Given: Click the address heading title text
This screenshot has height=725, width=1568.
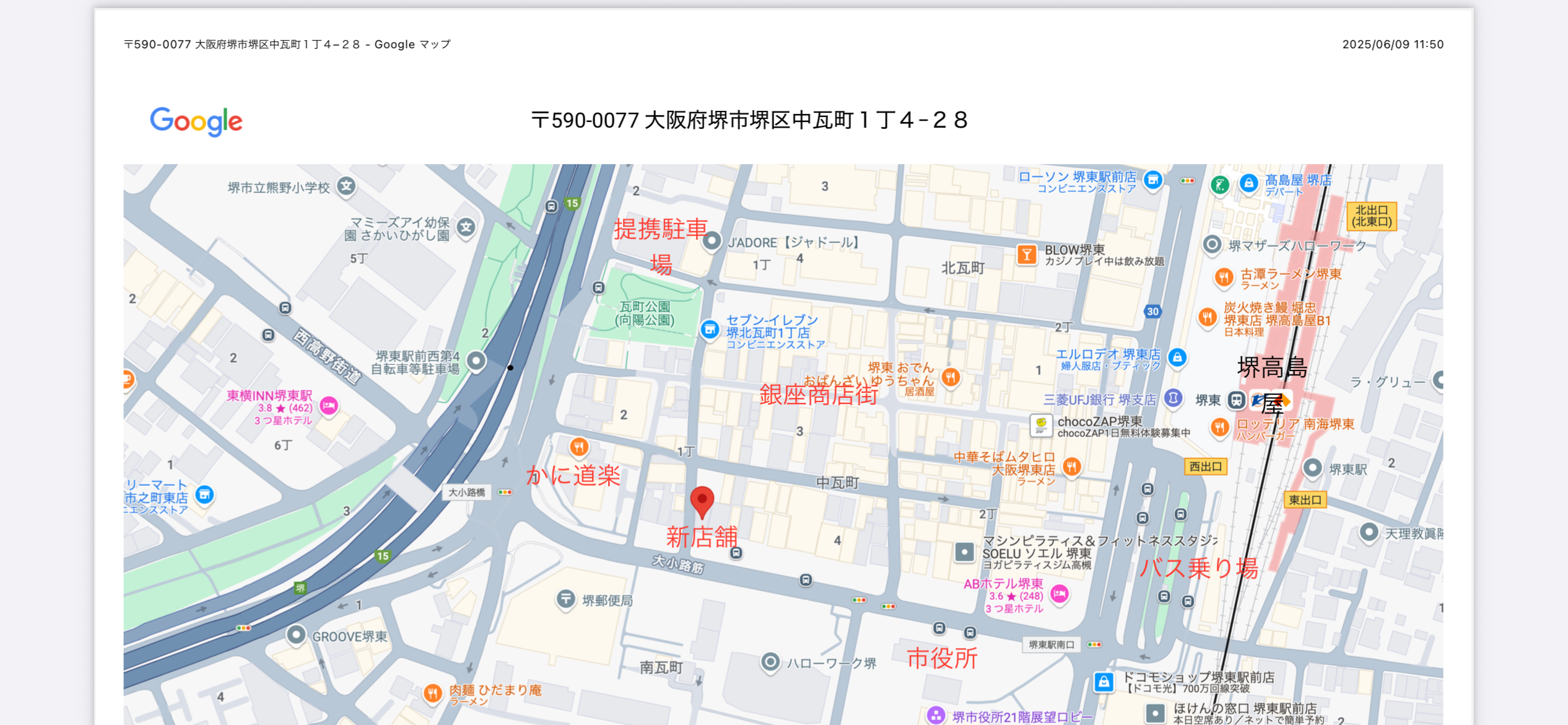Looking at the screenshot, I should (x=749, y=120).
